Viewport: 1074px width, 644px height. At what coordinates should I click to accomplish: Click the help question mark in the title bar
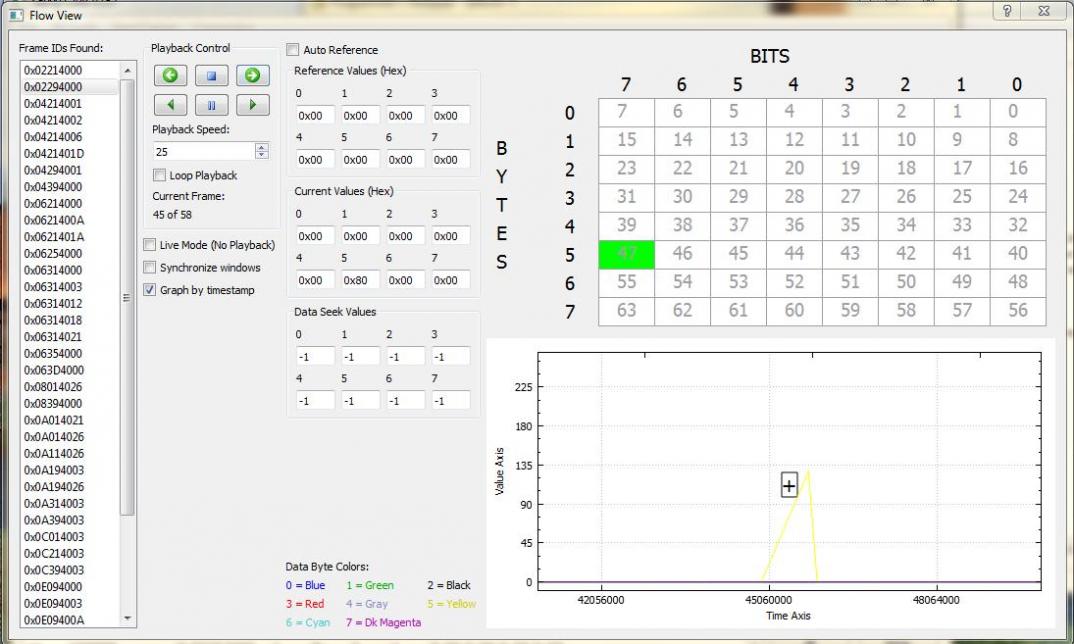(1006, 10)
